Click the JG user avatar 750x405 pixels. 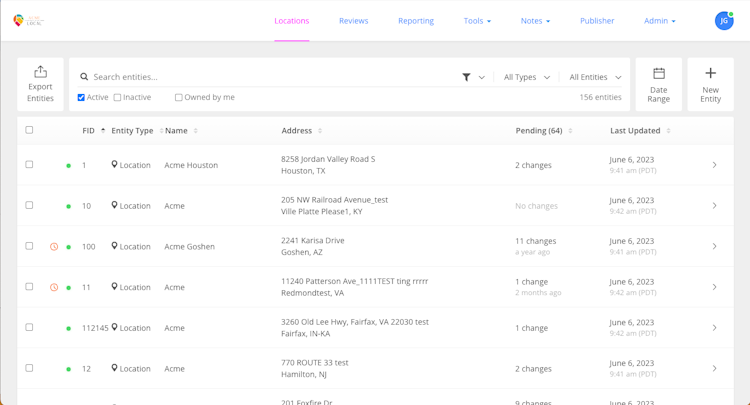(x=724, y=21)
